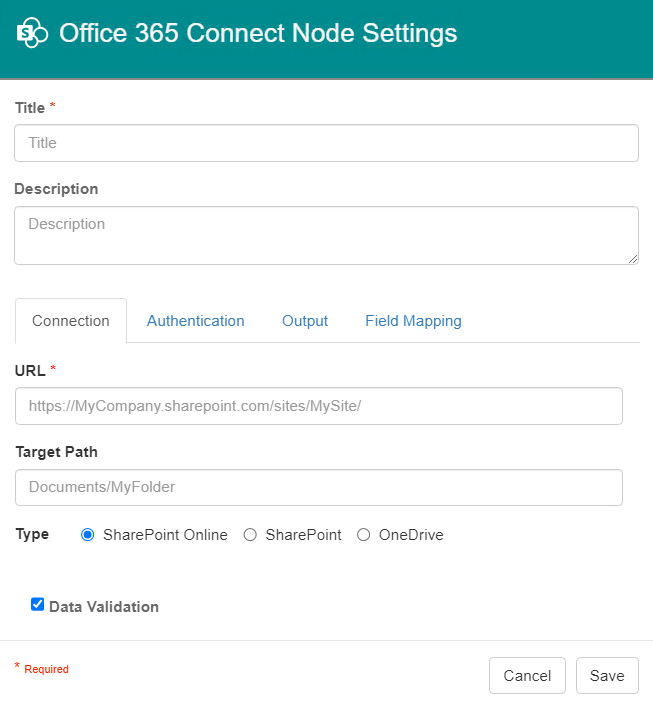
Task: Select the Connection tab
Action: tap(71, 321)
